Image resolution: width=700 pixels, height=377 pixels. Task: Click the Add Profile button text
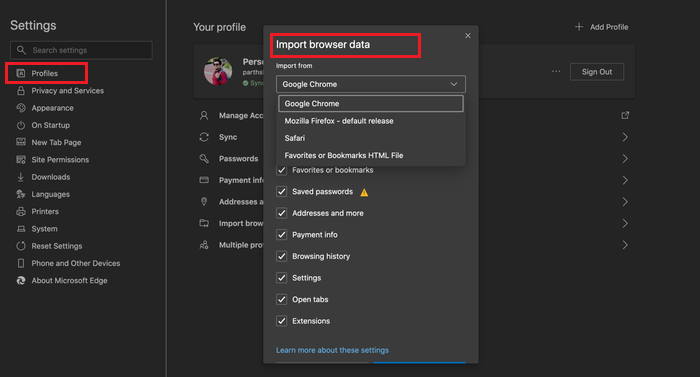(x=609, y=27)
